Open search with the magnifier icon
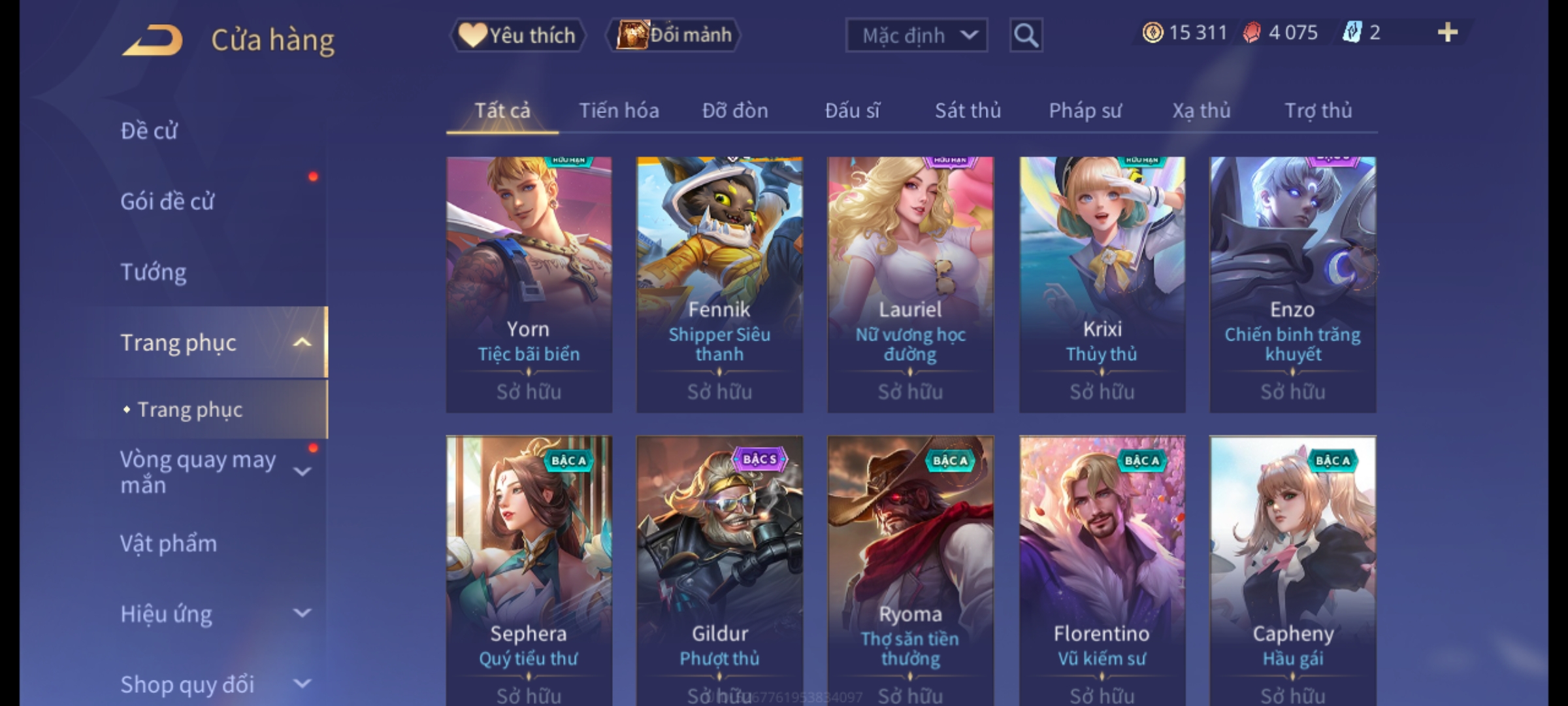Viewport: 1568px width, 706px height. tap(1026, 35)
